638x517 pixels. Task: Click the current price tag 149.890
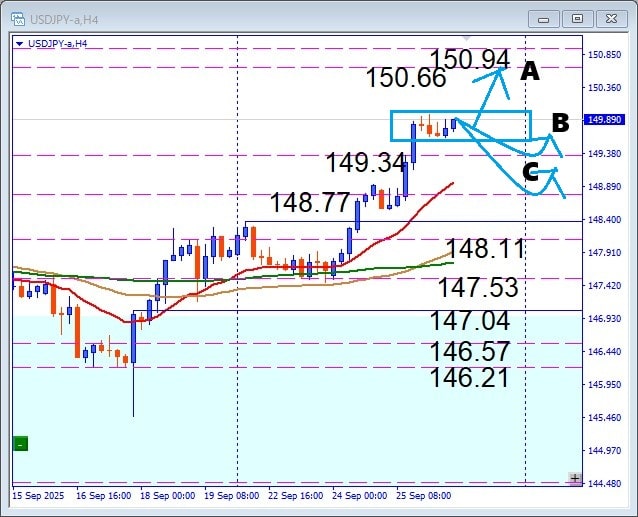(604, 119)
